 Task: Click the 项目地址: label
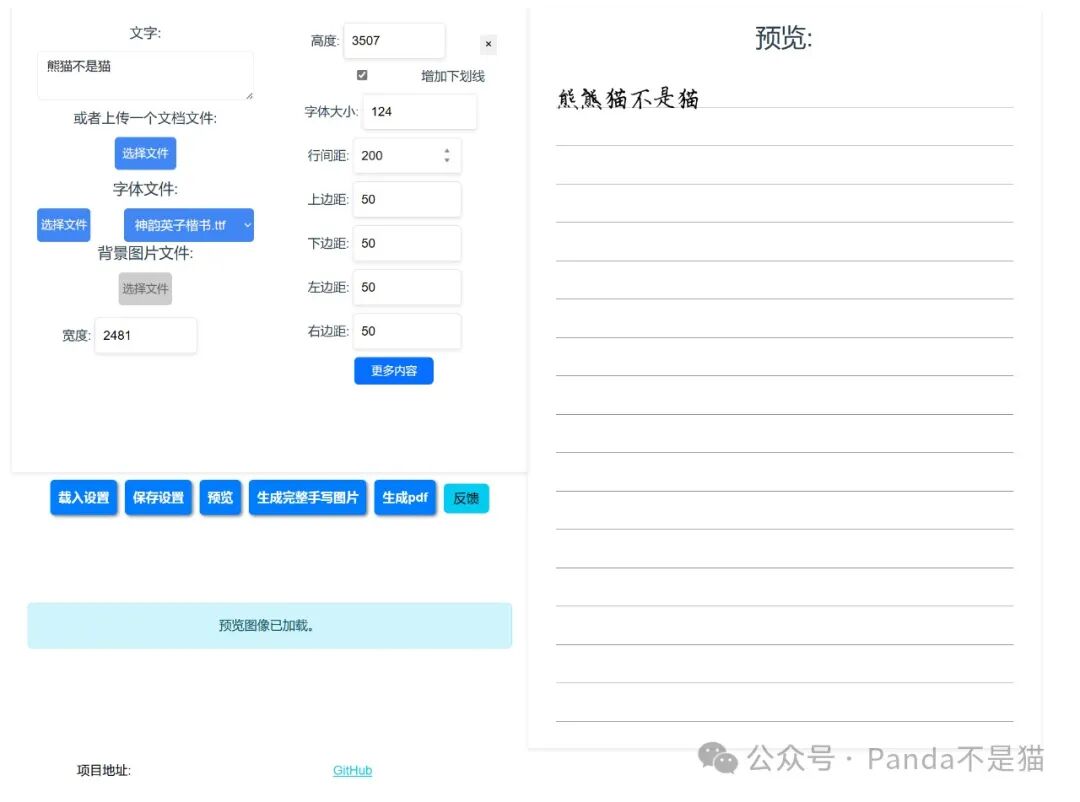click(104, 770)
